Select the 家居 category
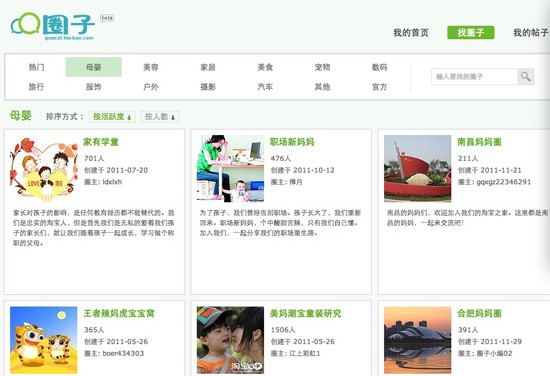 pos(208,67)
